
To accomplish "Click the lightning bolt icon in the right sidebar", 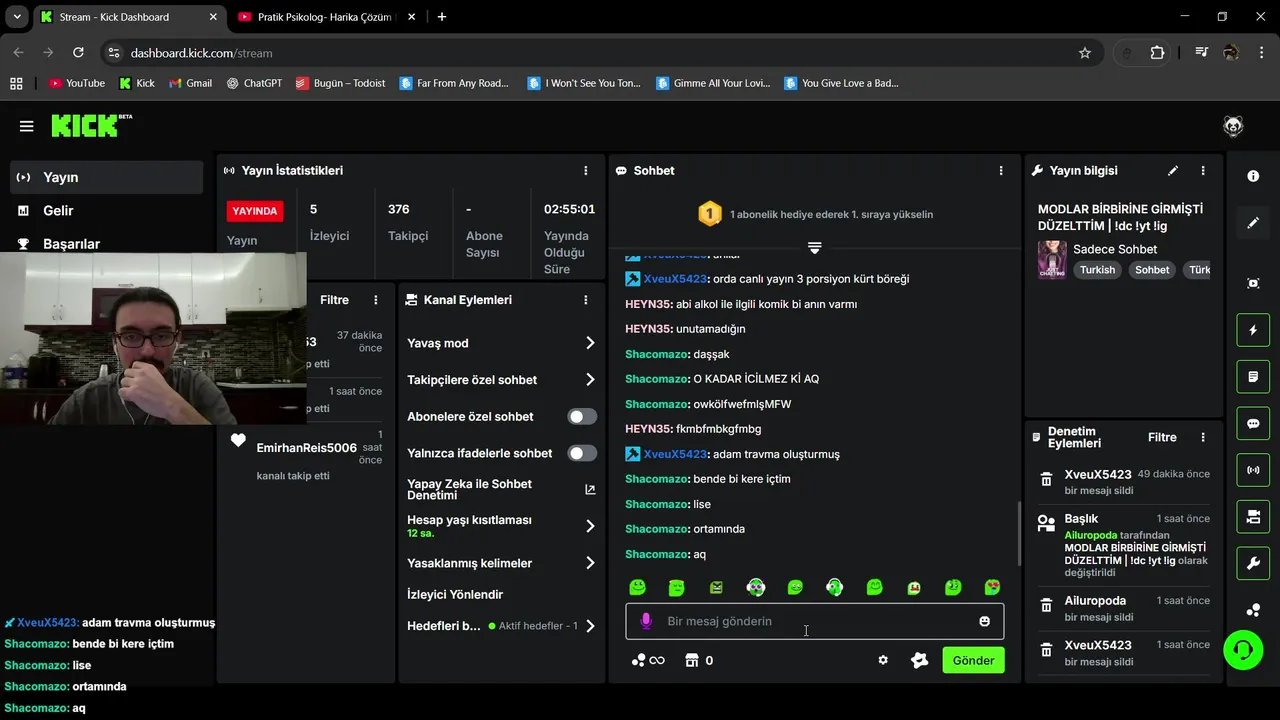I will coord(1253,330).
